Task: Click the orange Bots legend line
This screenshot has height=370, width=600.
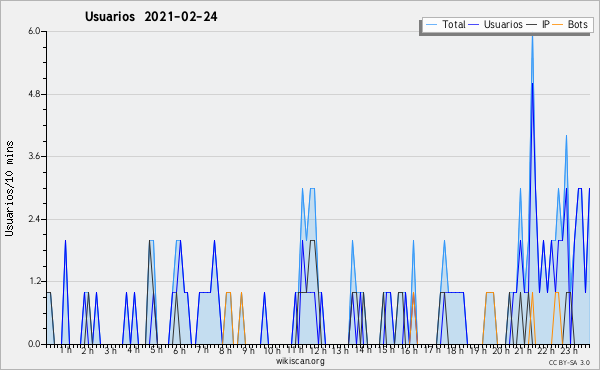Action: pyautogui.click(x=558, y=24)
